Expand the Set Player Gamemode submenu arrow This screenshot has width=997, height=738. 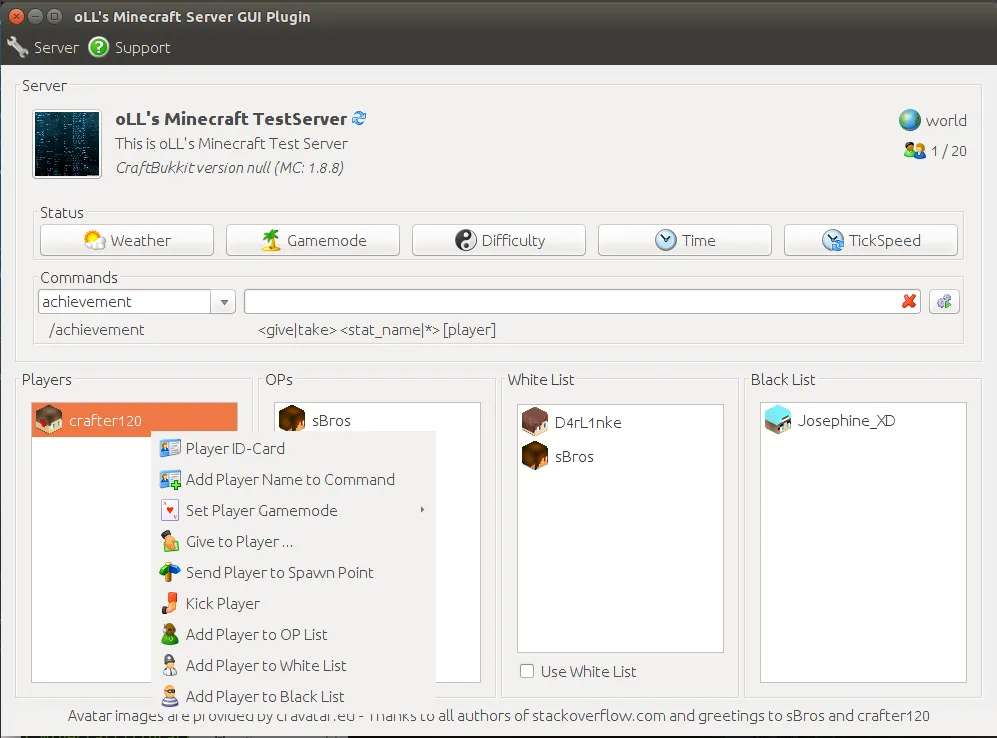422,510
